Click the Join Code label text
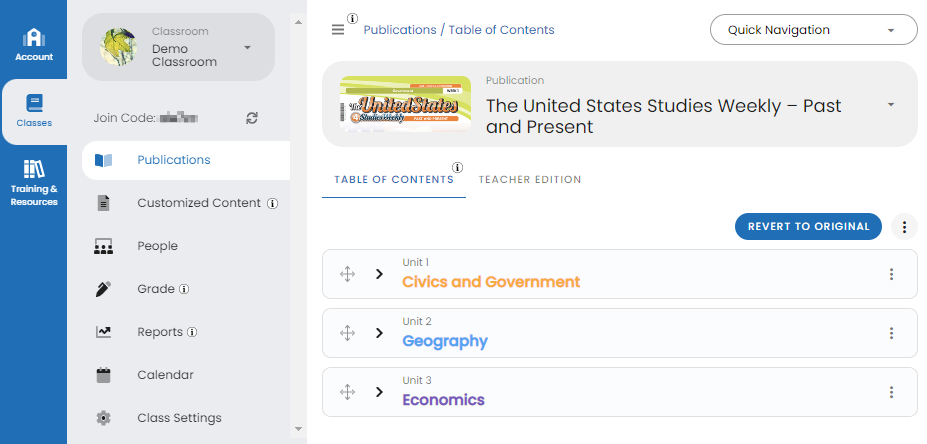The height and width of the screenshot is (444, 927). coord(124,118)
